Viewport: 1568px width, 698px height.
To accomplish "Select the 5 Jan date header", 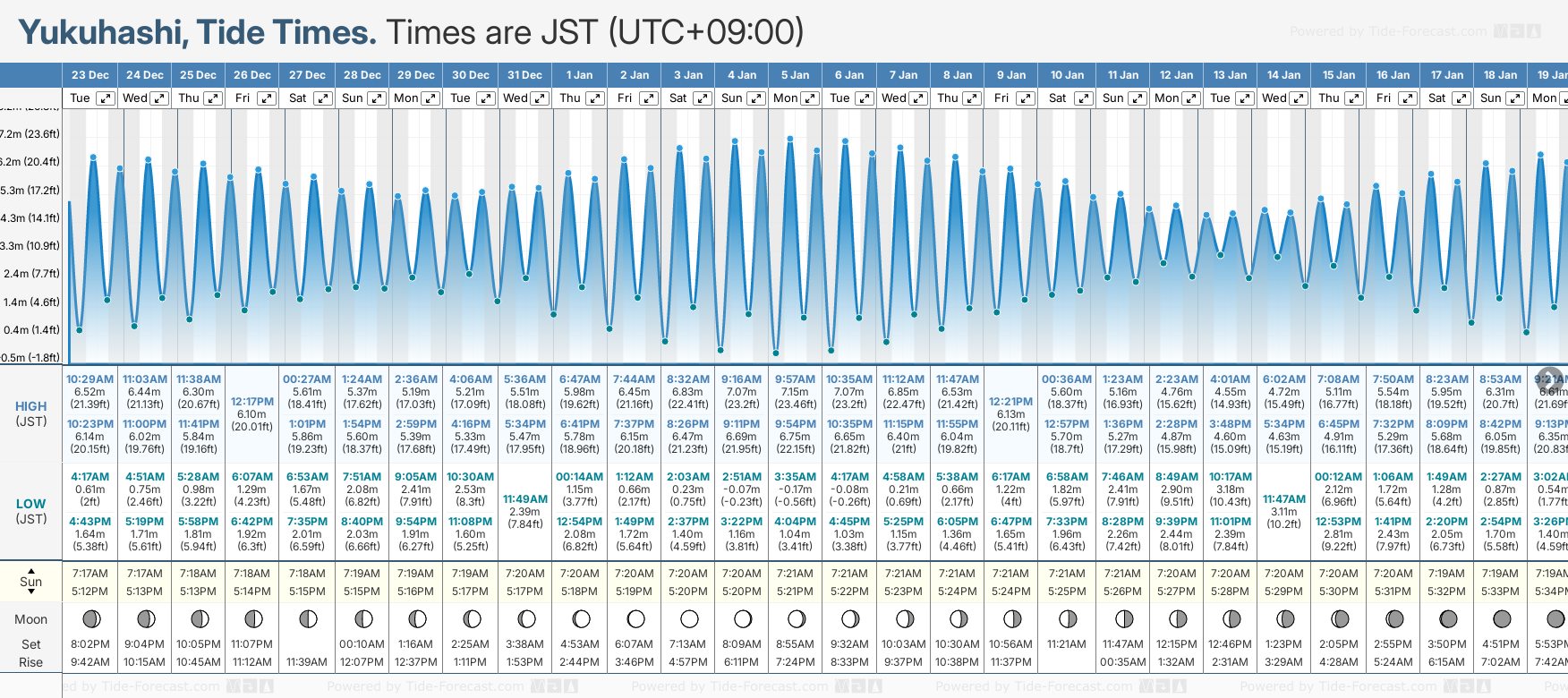I will [x=796, y=75].
